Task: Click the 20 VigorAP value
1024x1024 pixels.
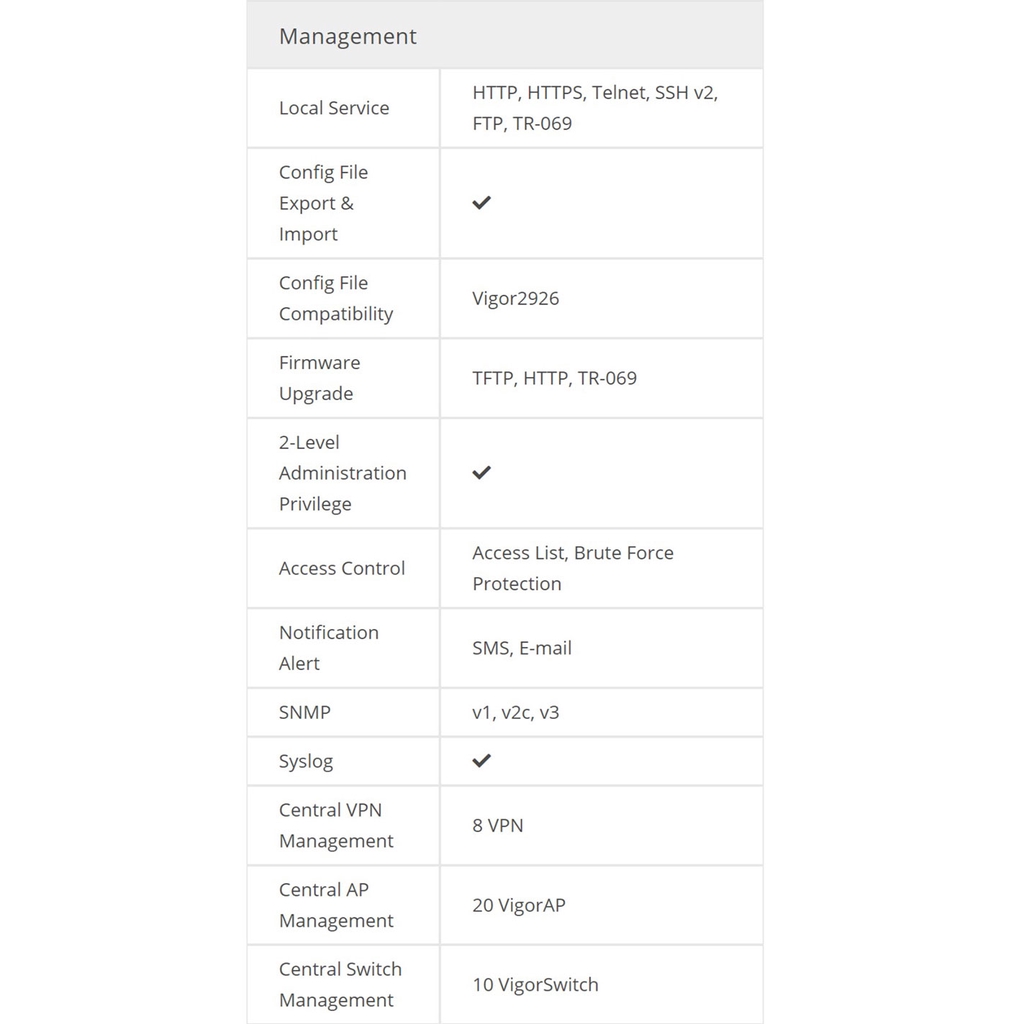Action: pyautogui.click(x=519, y=905)
